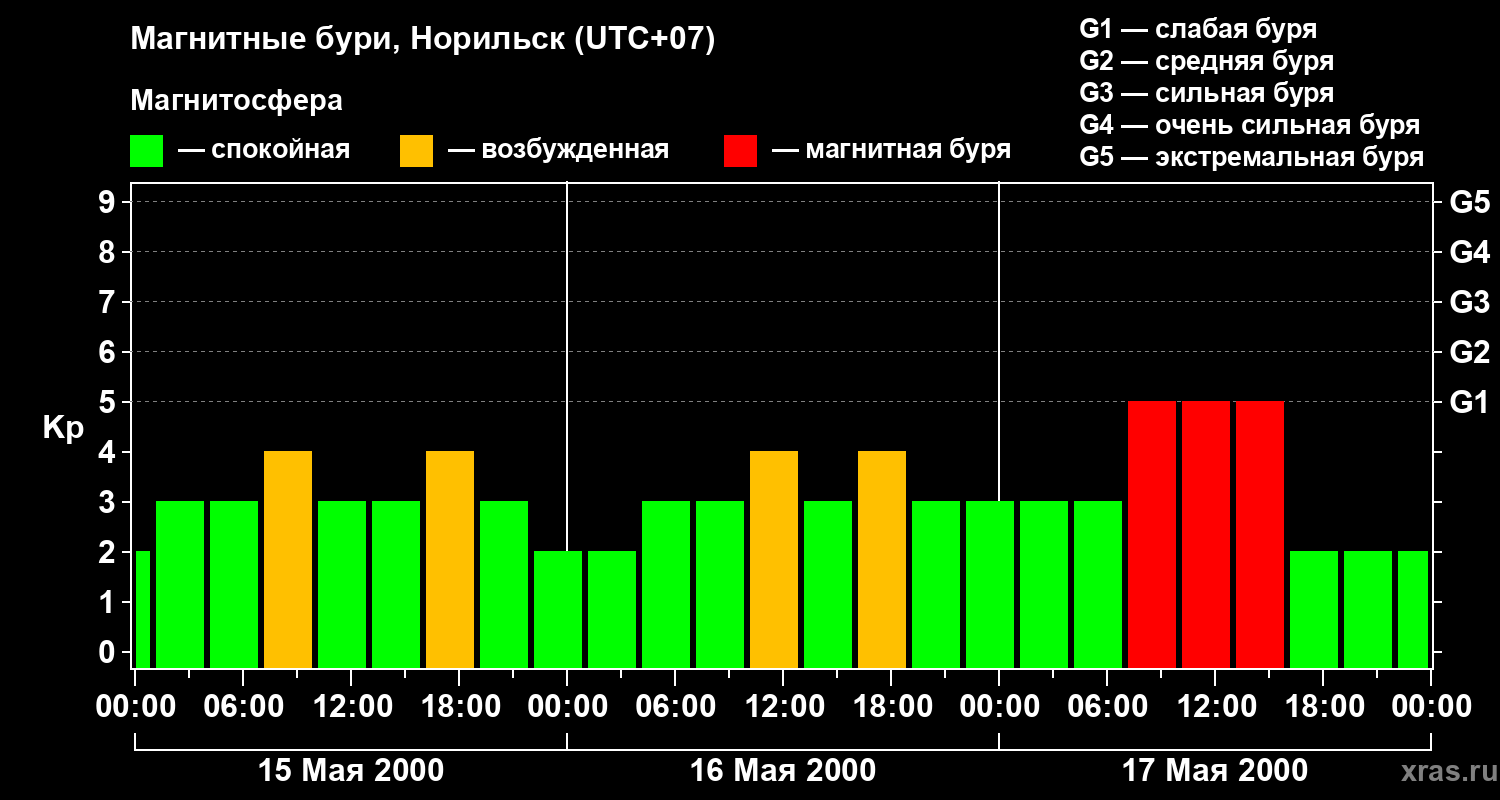Click the orange 'возбужденная' legend swatch
This screenshot has height=800, width=1500.
[x=416, y=151]
